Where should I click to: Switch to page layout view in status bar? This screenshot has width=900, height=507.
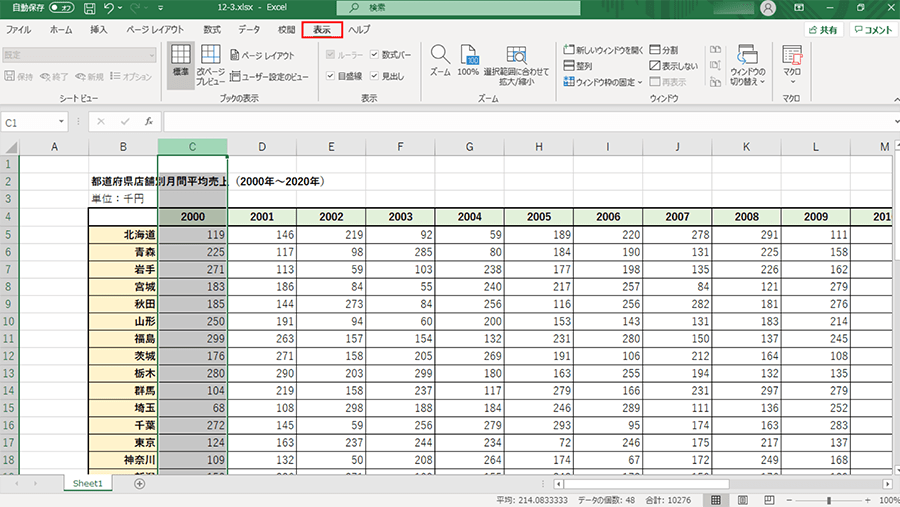click(742, 500)
